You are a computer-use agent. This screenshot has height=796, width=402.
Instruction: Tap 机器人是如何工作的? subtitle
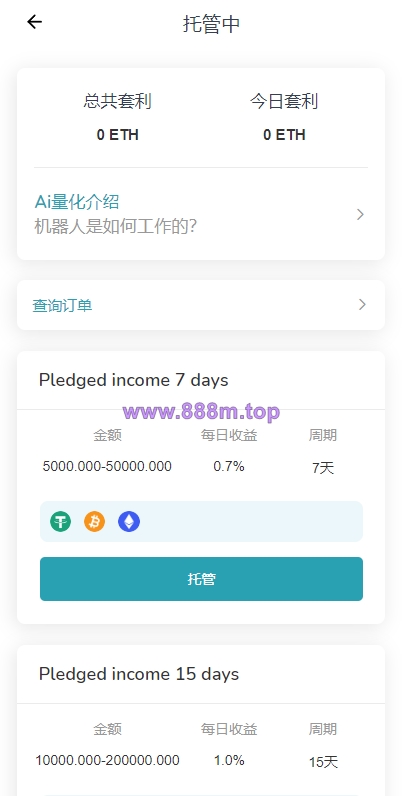[115, 226]
